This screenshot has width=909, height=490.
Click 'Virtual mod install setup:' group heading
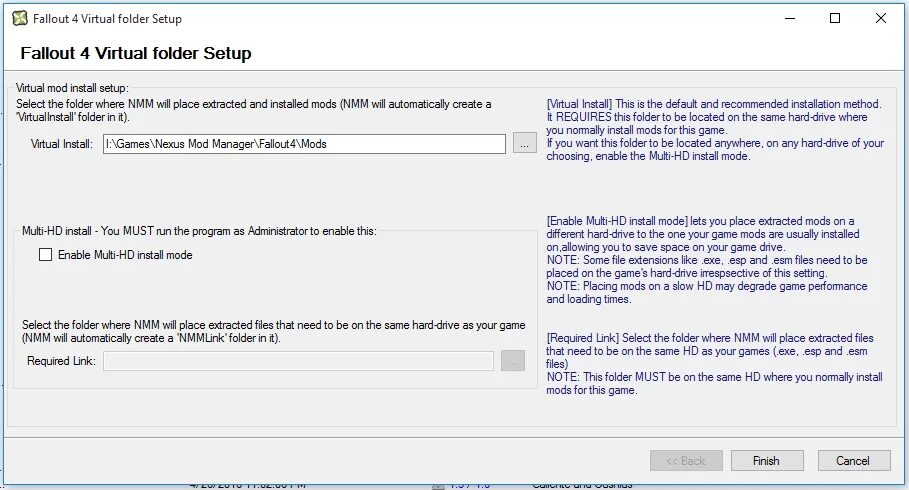tap(72, 88)
